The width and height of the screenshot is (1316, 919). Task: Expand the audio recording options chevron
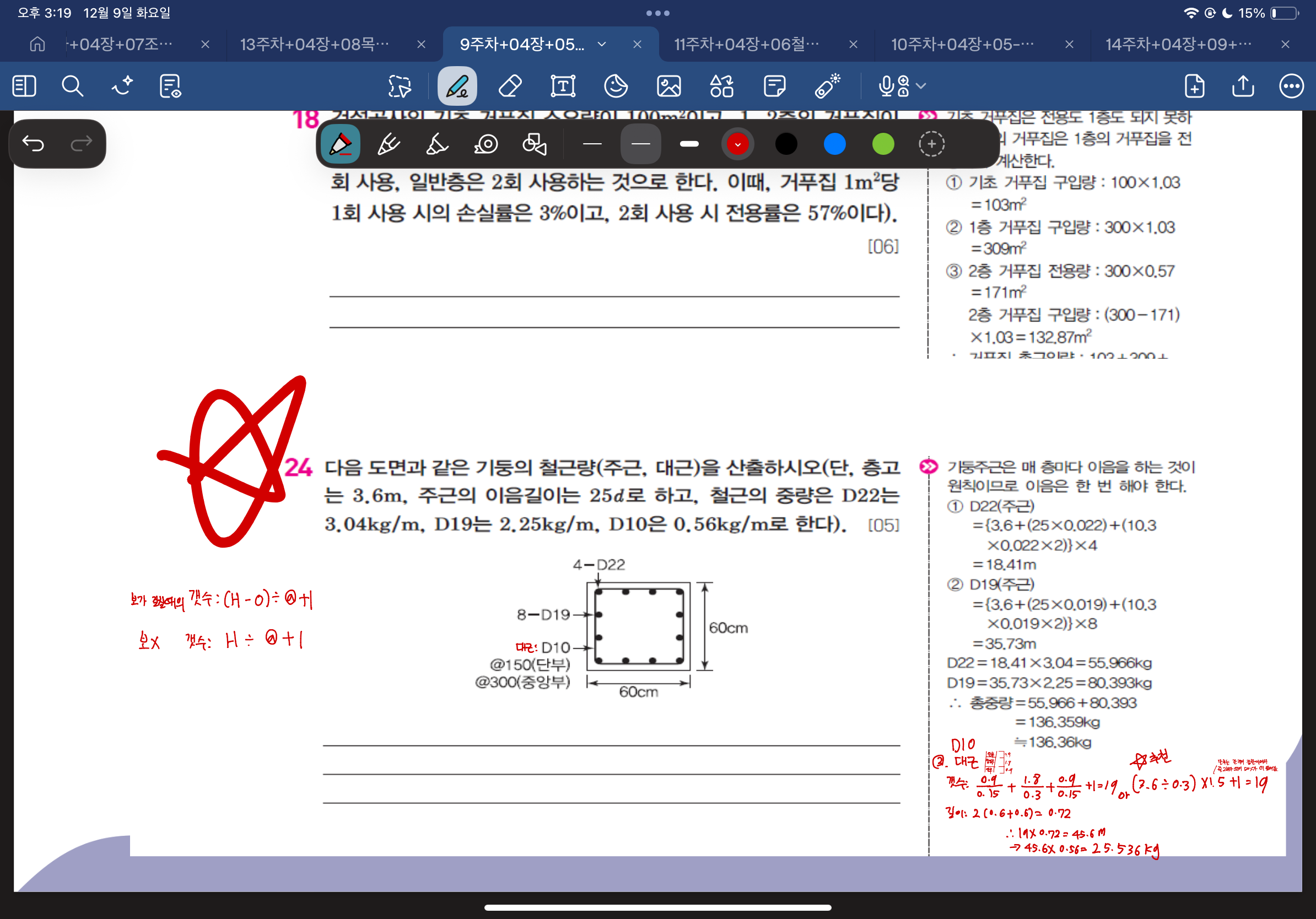[921, 87]
